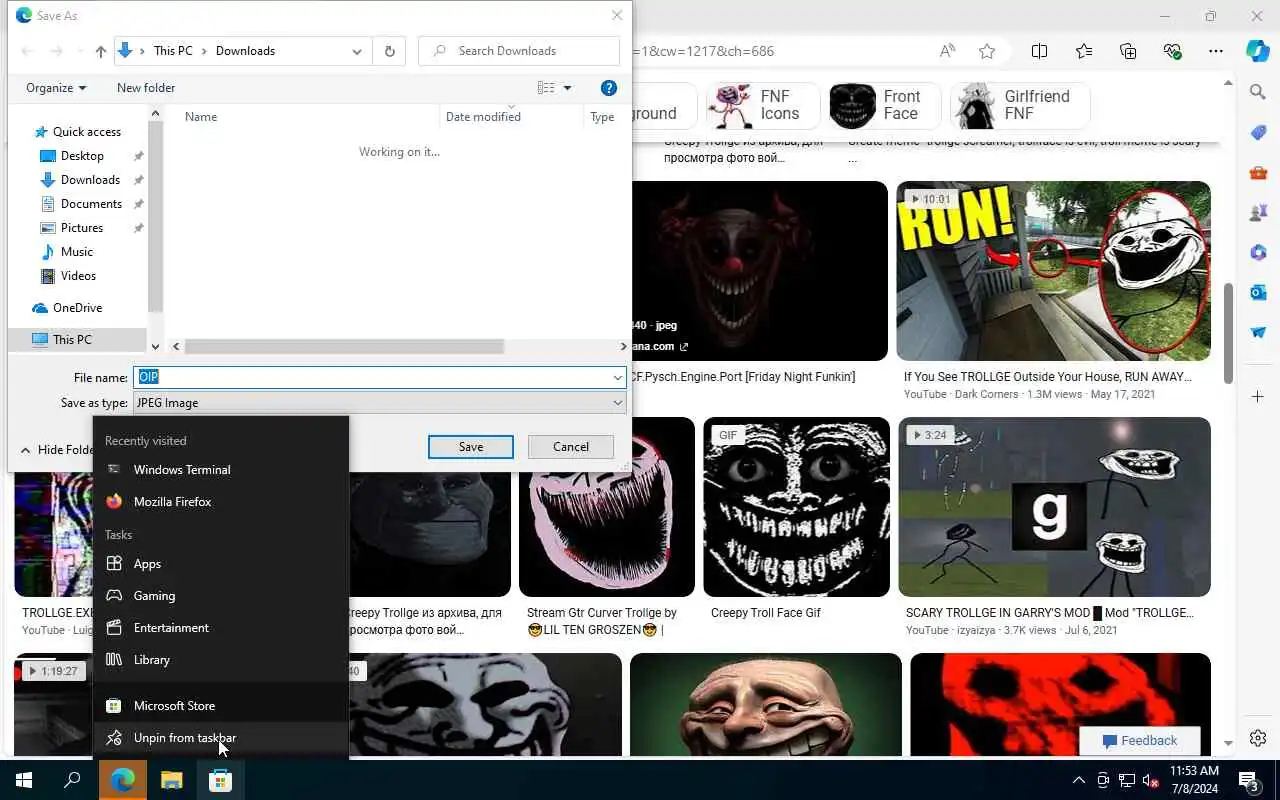Choose Gaming task in jump list
Screen dimensions: 1280x800
pos(221,596)
